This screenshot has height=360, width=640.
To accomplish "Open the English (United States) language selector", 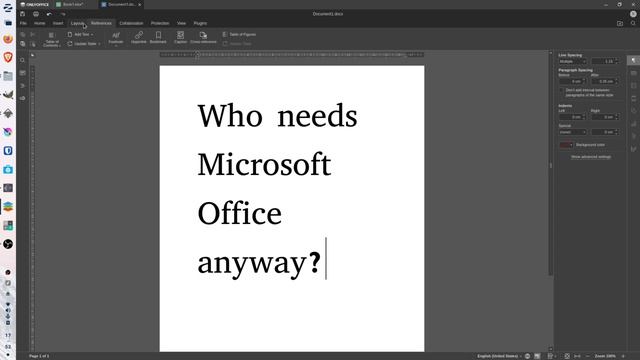I will [499, 356].
